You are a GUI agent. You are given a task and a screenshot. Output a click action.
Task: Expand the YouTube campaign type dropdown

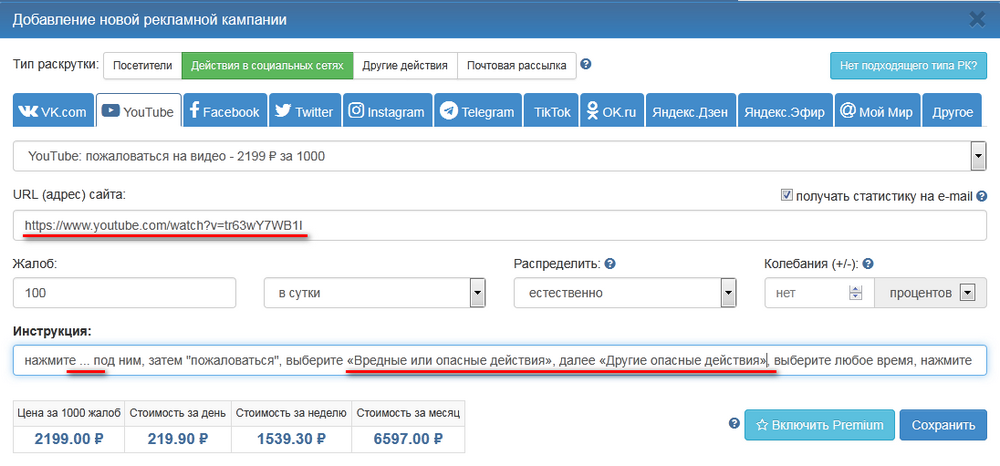coord(976,158)
